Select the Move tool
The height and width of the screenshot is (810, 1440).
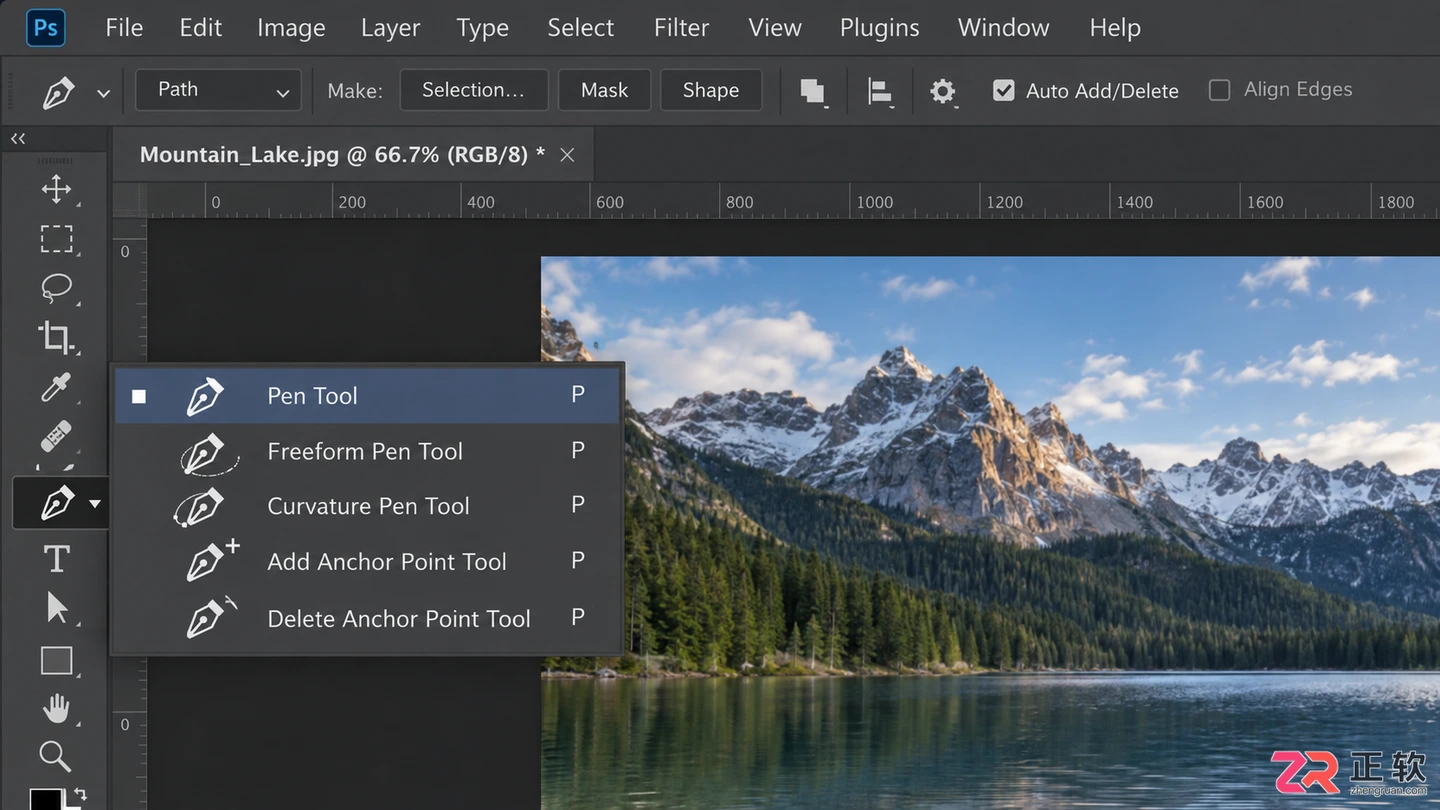[56, 189]
